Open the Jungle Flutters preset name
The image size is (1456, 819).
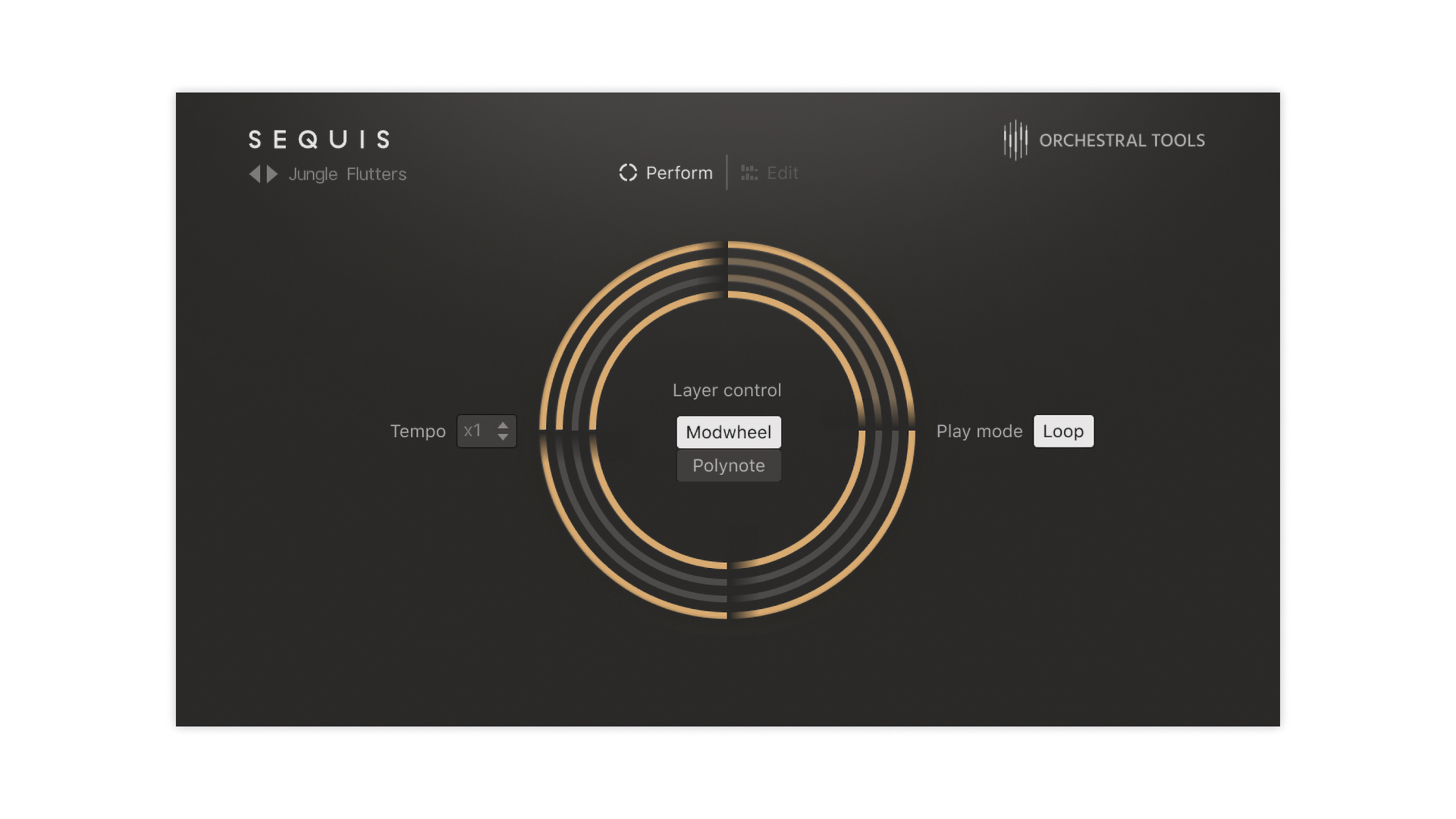[x=347, y=174]
